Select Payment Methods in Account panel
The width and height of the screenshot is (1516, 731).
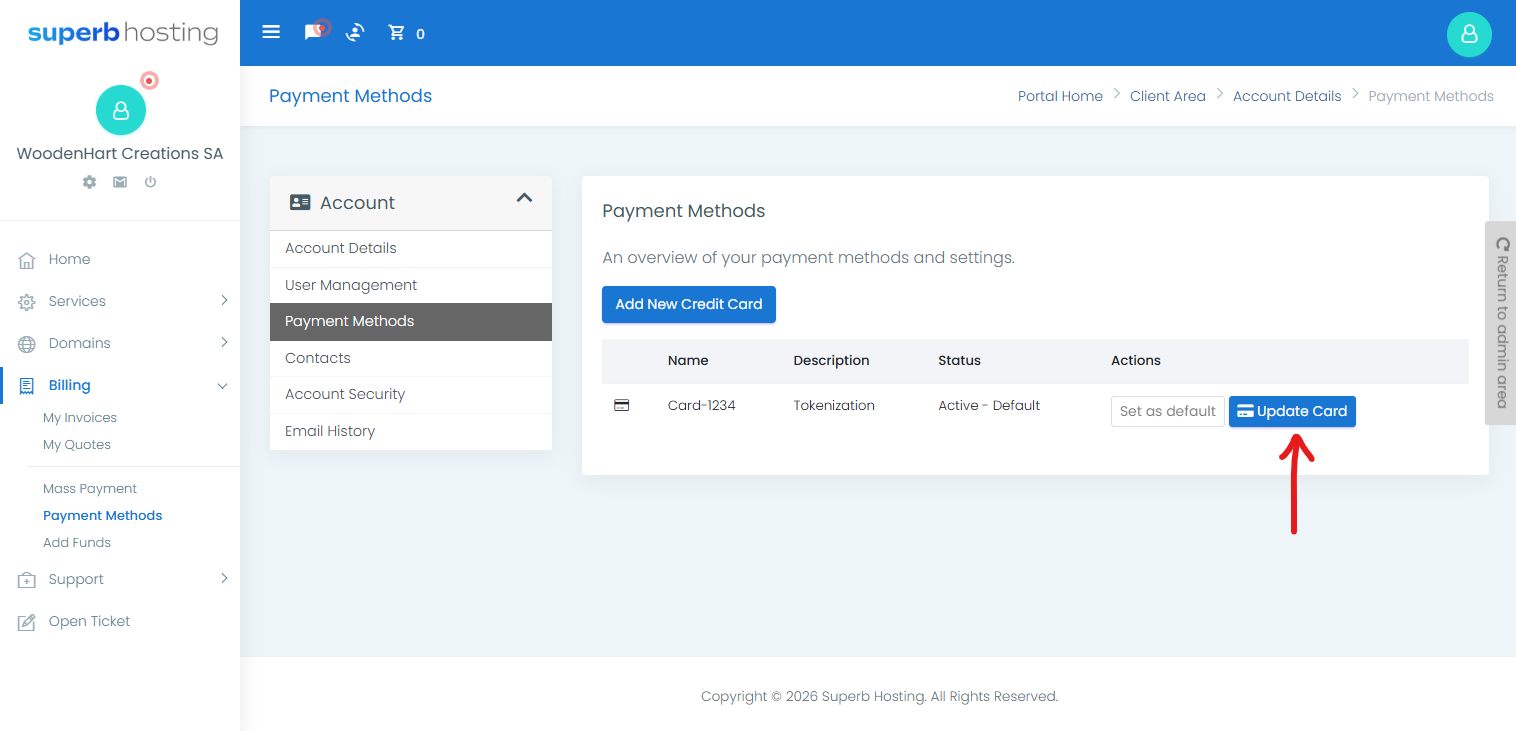click(x=411, y=321)
